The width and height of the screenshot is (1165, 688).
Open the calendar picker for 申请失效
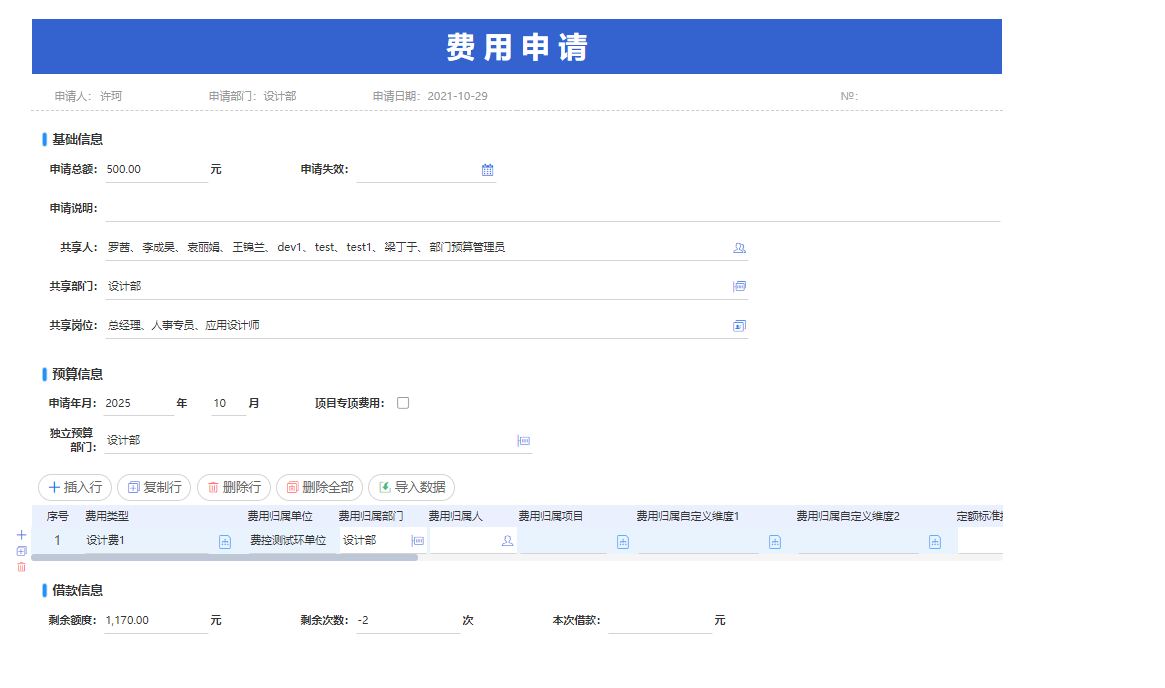487,170
